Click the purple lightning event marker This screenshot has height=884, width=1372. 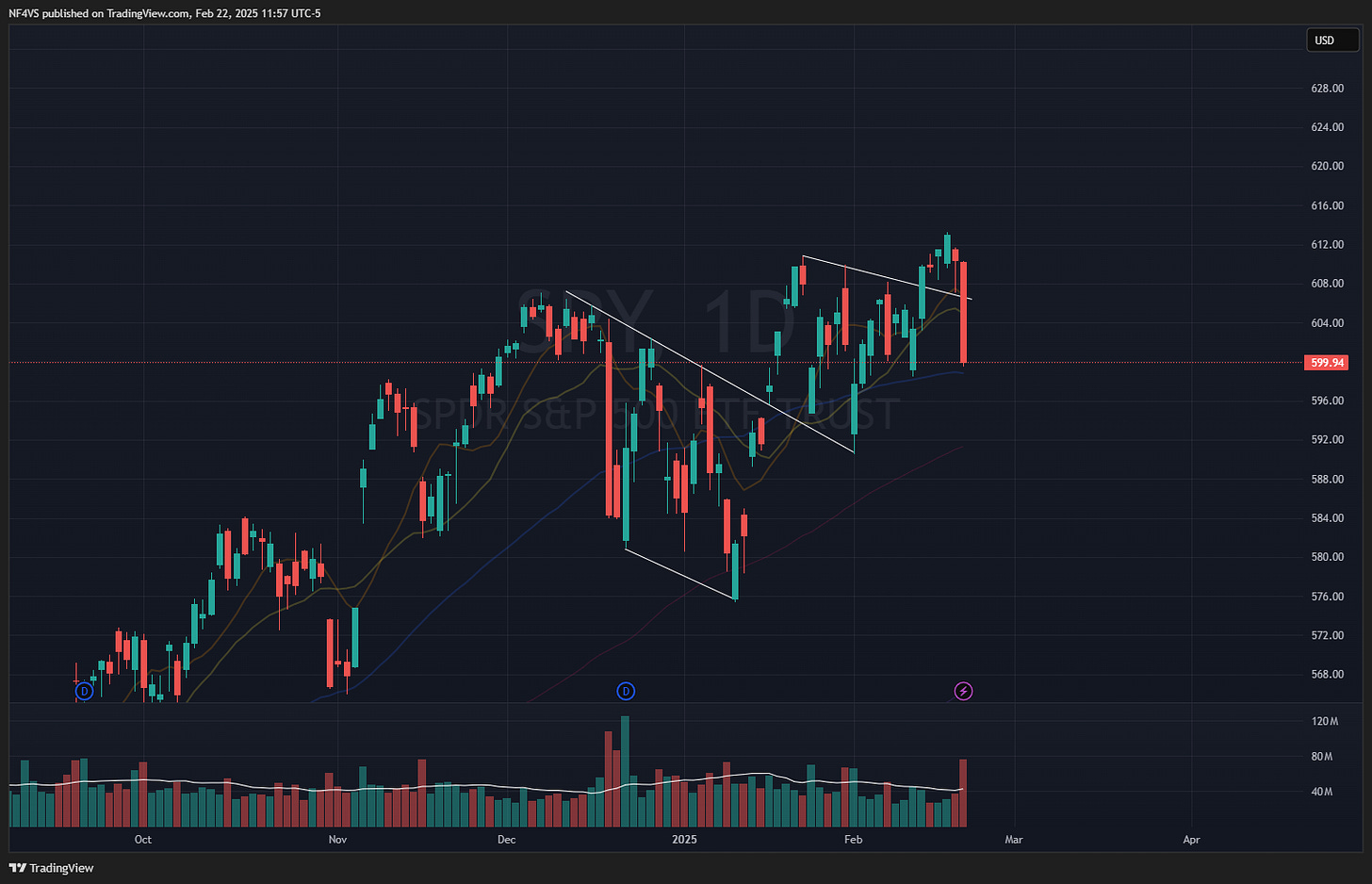tap(963, 692)
